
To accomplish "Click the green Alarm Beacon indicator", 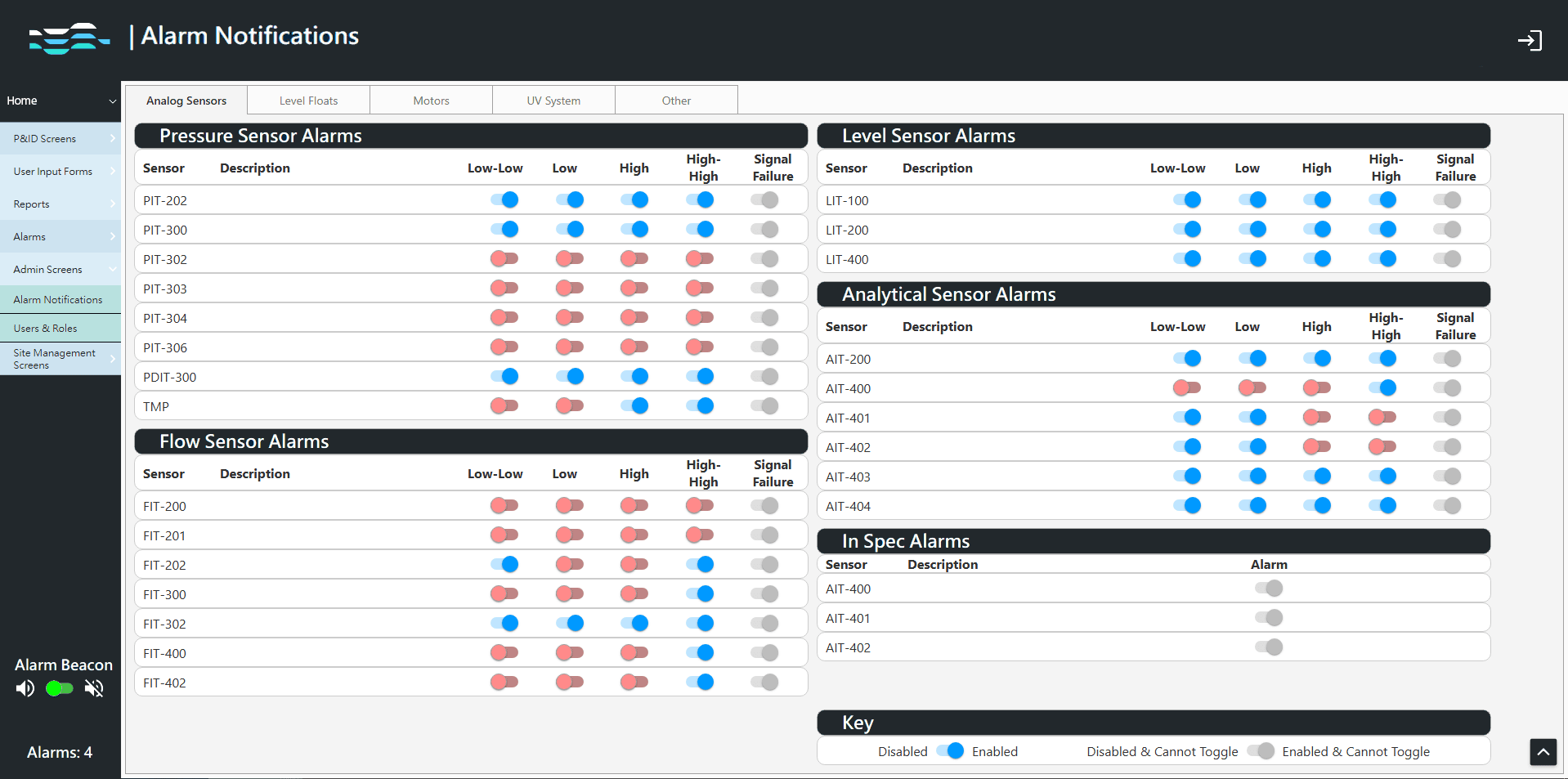I will pos(58,688).
